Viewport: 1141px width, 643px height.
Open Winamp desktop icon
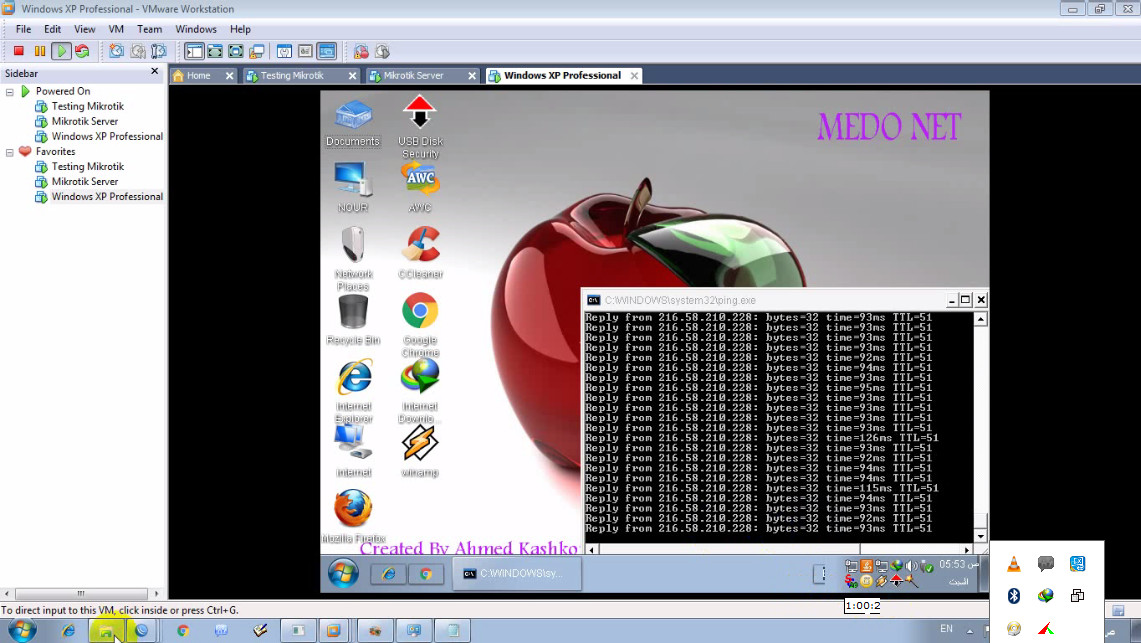[420, 451]
